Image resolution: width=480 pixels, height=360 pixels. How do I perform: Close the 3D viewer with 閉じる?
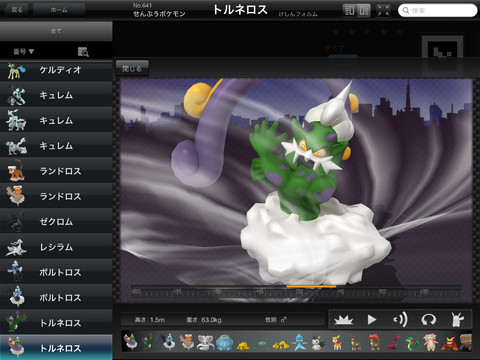[x=132, y=69]
